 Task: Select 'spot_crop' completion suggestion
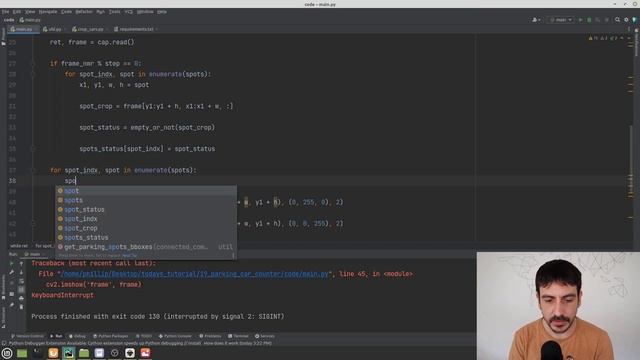146,228
